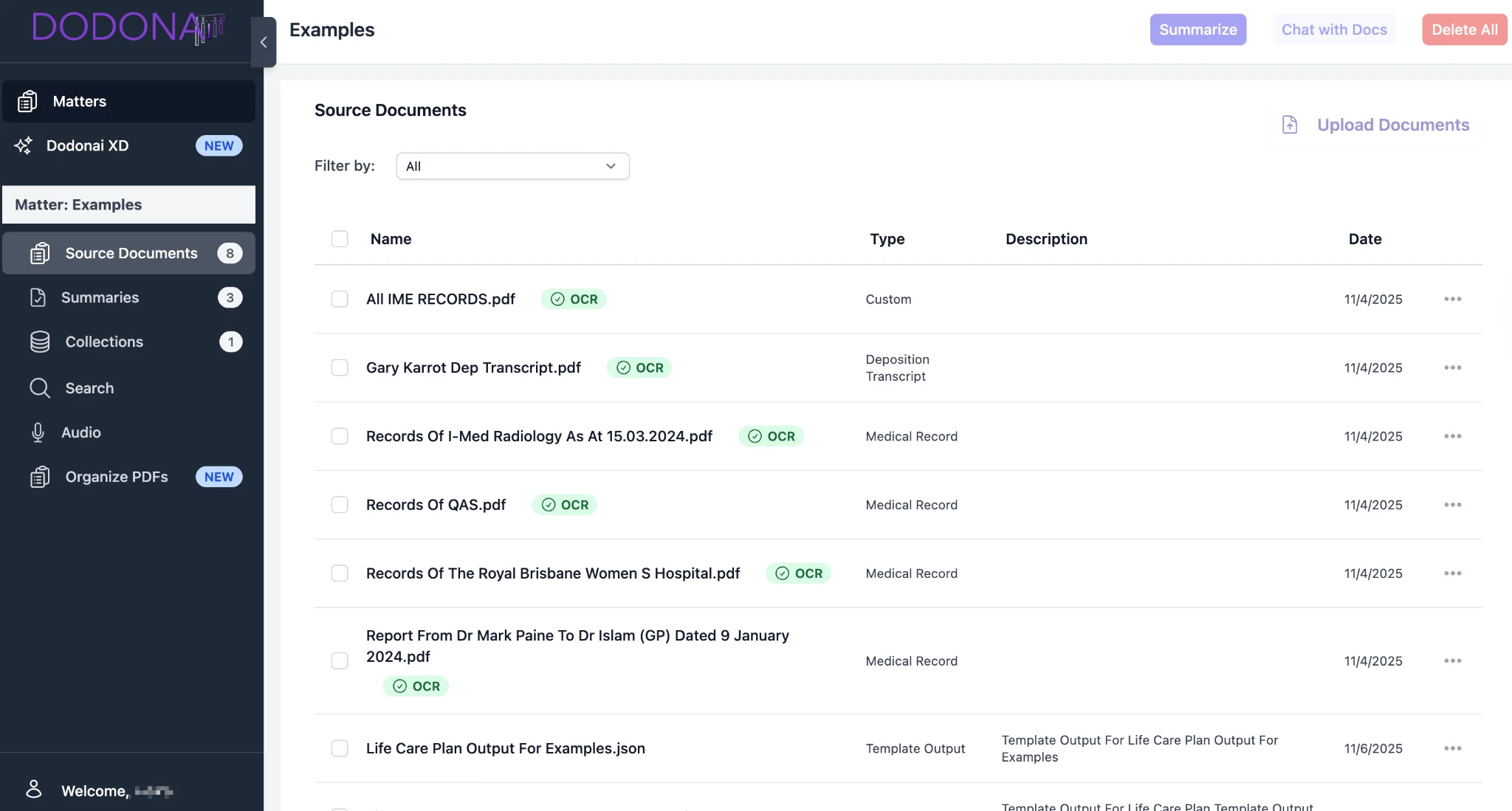Click the Matters clipboard icon
The width and height of the screenshot is (1512, 811).
coord(27,101)
